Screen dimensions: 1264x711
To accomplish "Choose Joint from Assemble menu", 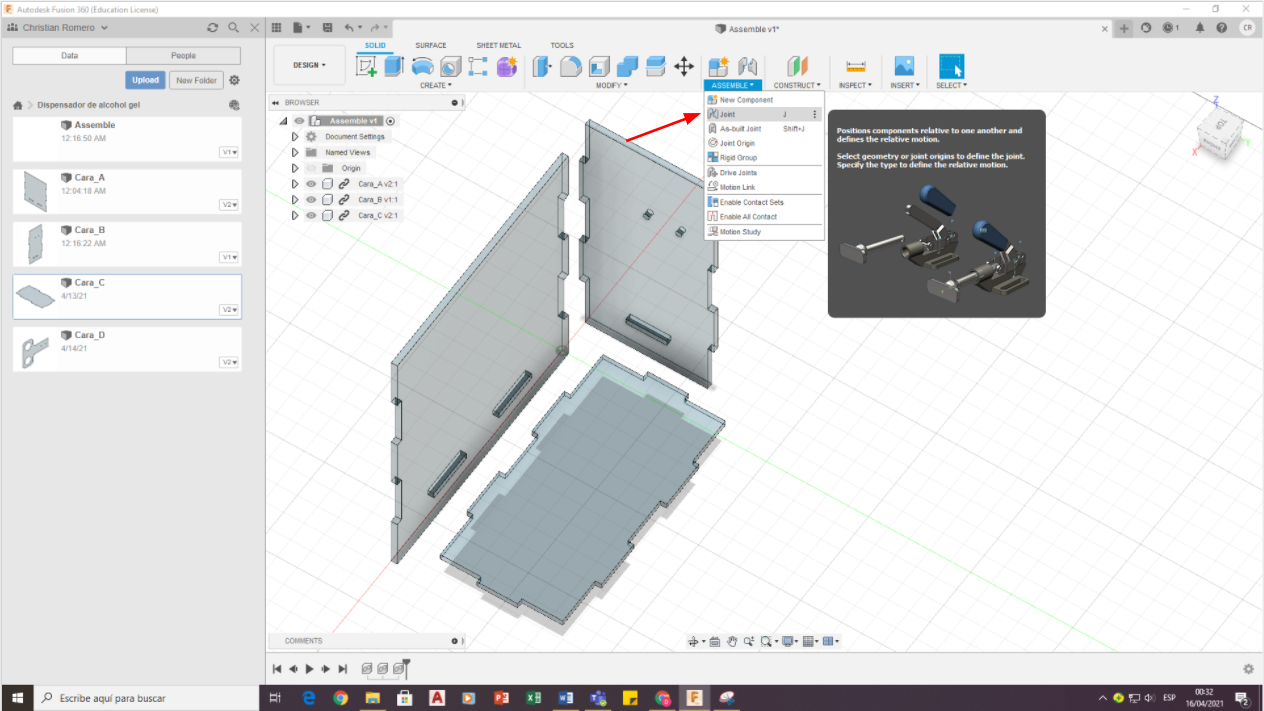I will (763, 114).
